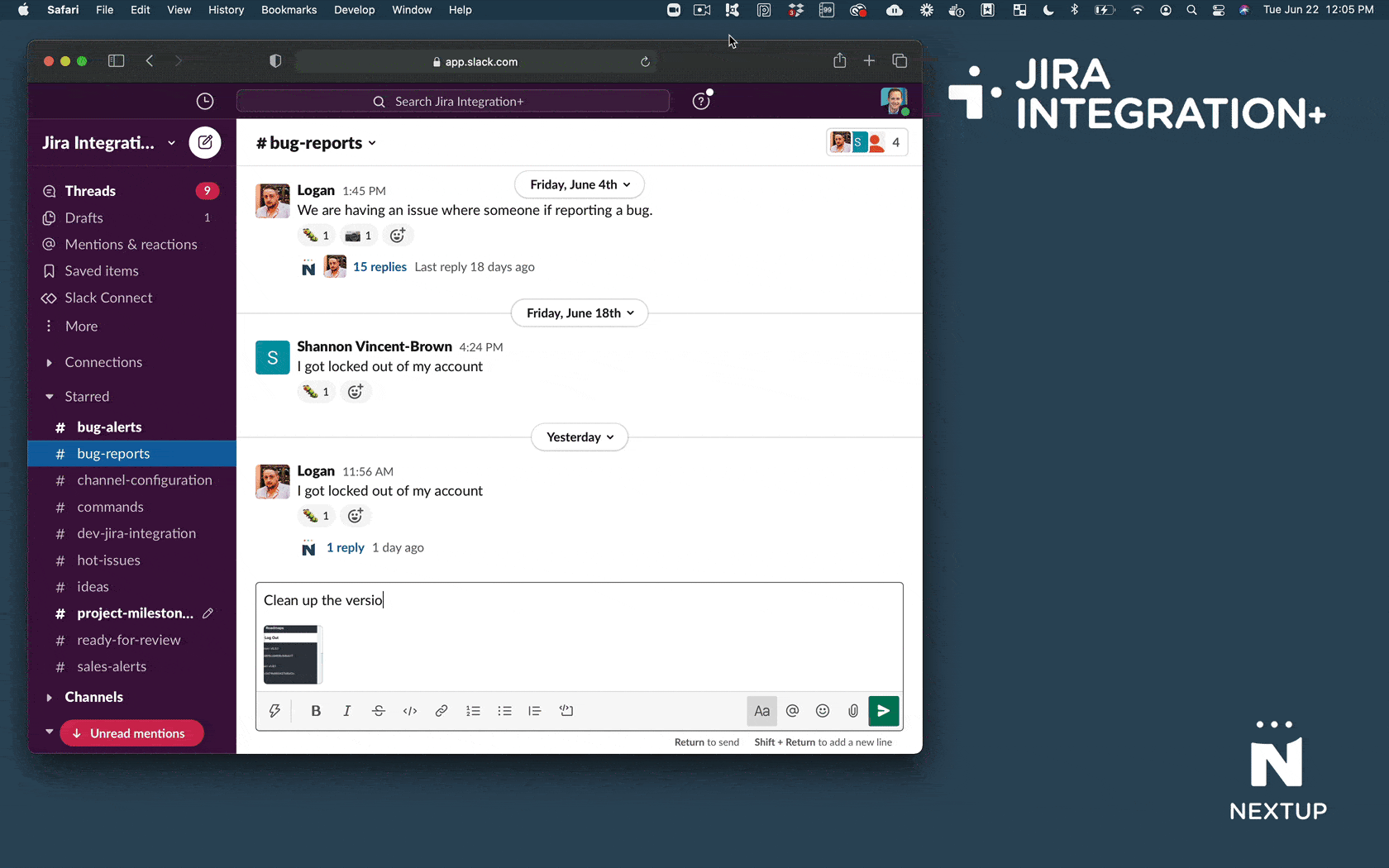The height and width of the screenshot is (868, 1389).
Task: Start an ordered list in the composer
Action: click(x=473, y=711)
